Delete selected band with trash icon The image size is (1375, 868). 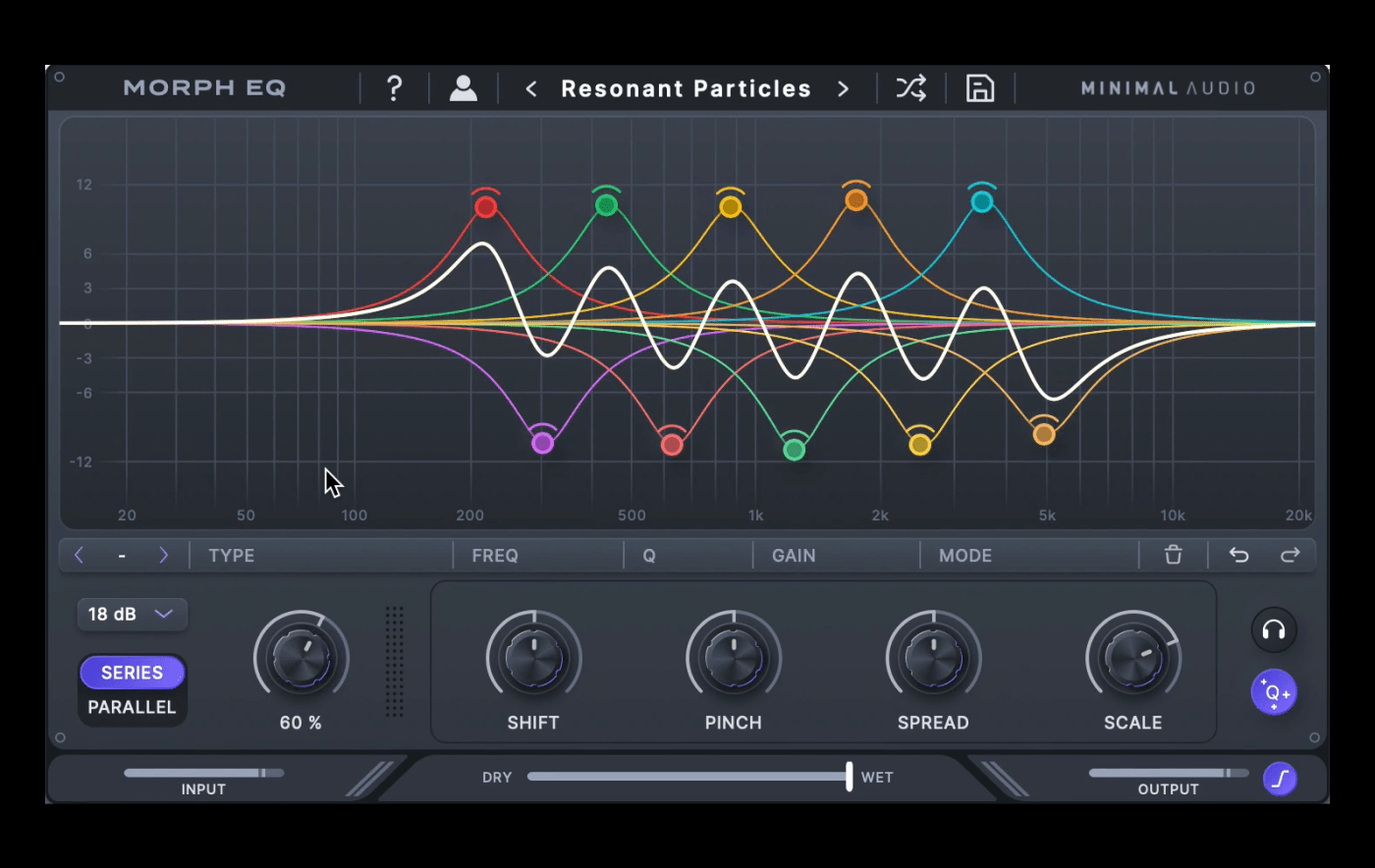(x=1173, y=555)
